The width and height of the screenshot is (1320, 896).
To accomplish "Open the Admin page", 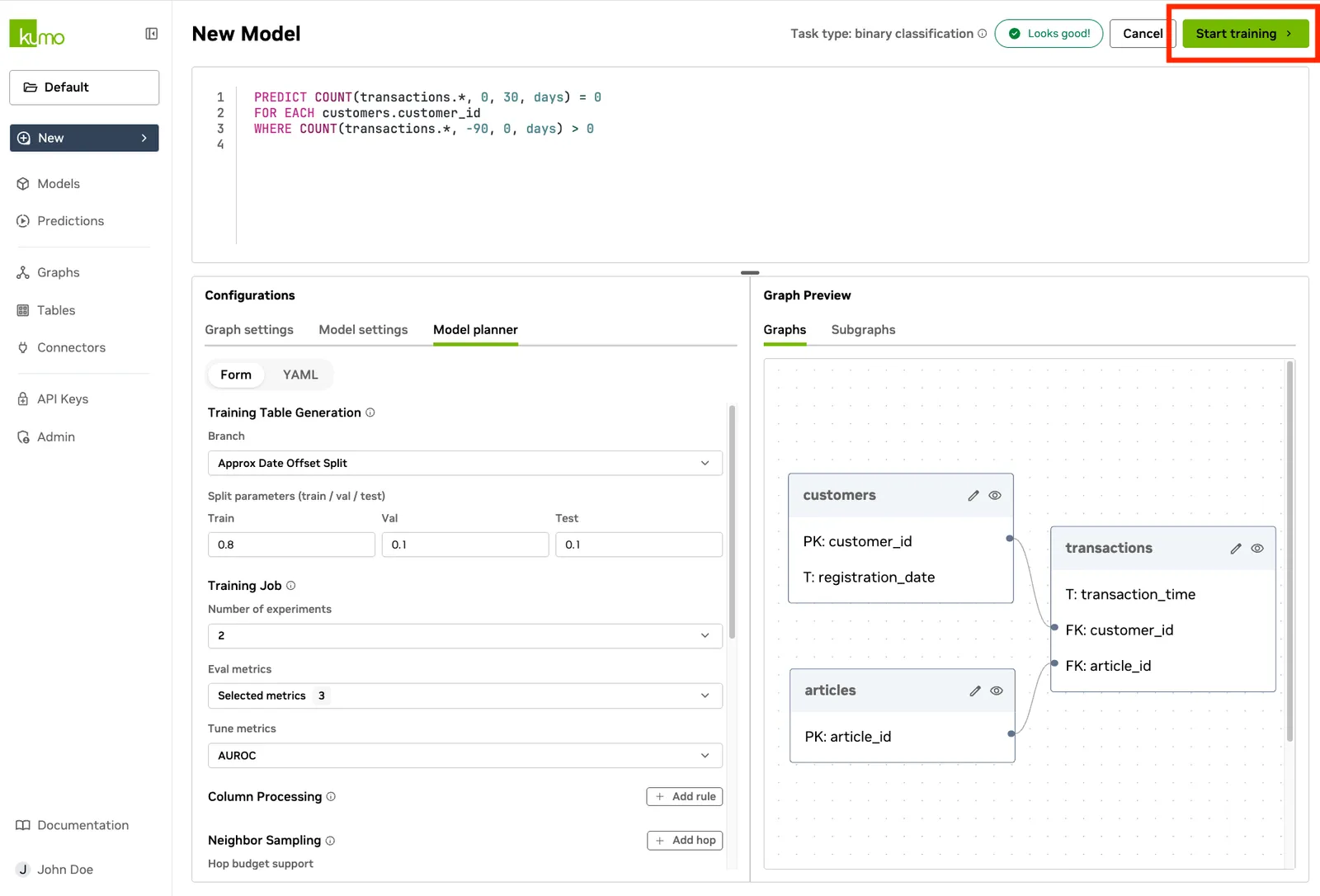I will 56,436.
